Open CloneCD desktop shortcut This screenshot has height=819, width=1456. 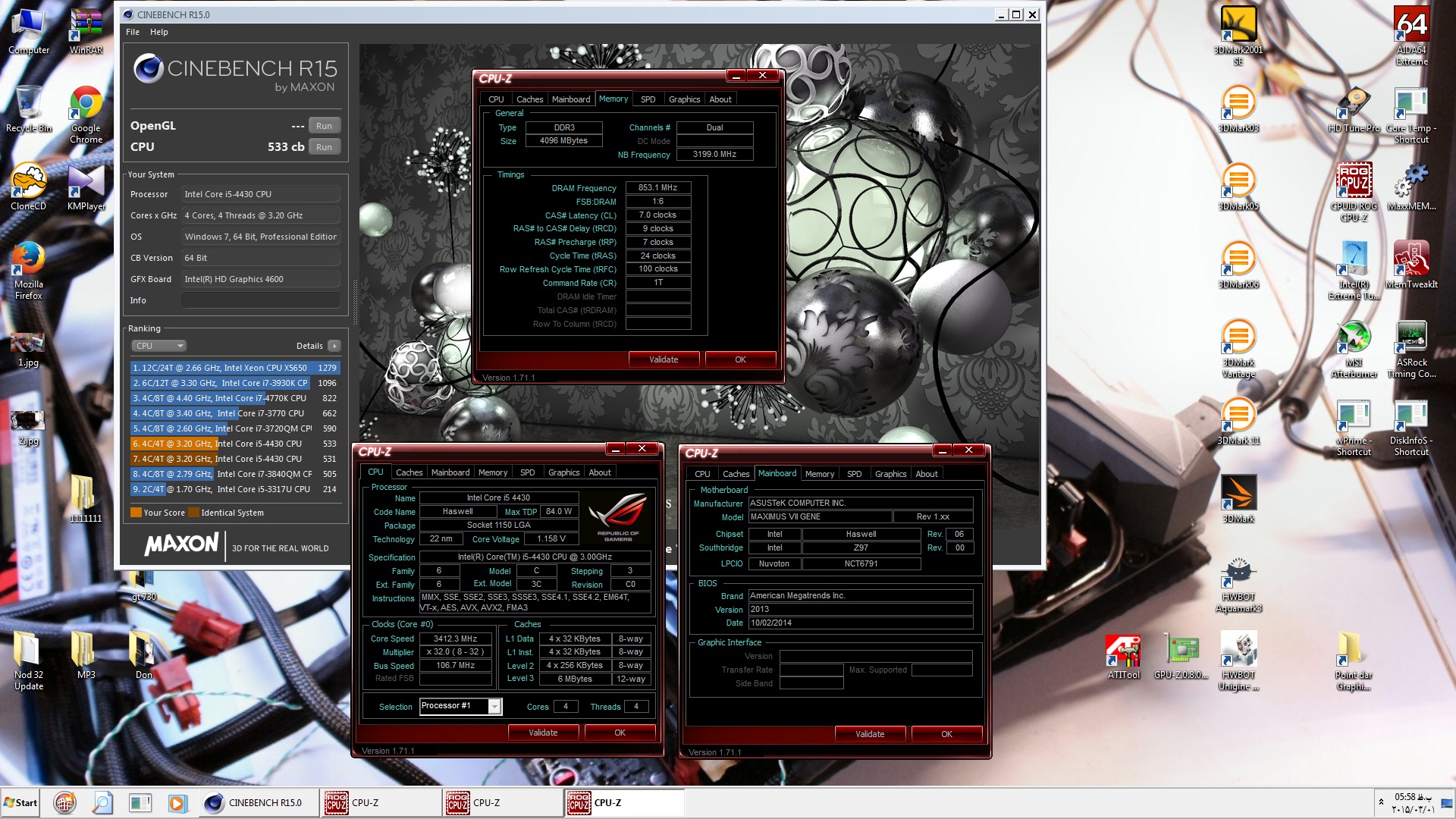tap(29, 187)
